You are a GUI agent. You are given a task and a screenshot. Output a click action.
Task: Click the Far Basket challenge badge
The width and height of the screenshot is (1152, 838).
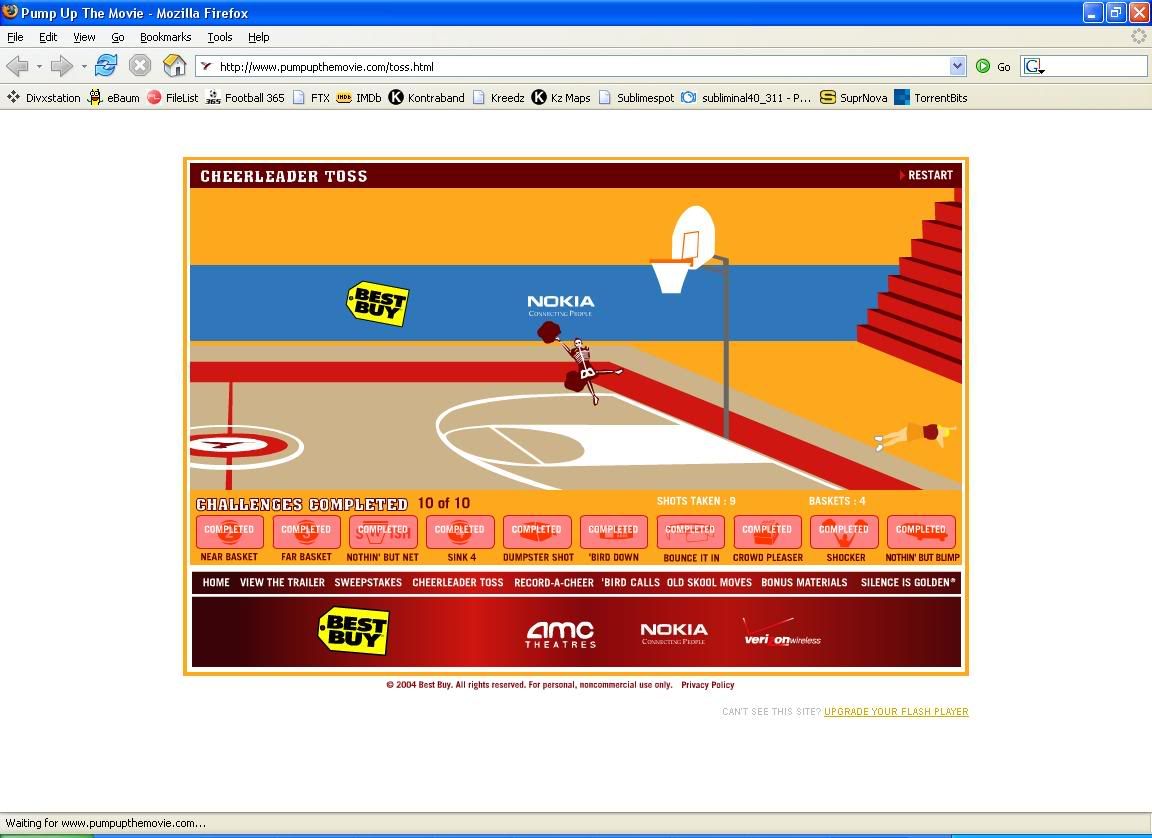point(306,532)
